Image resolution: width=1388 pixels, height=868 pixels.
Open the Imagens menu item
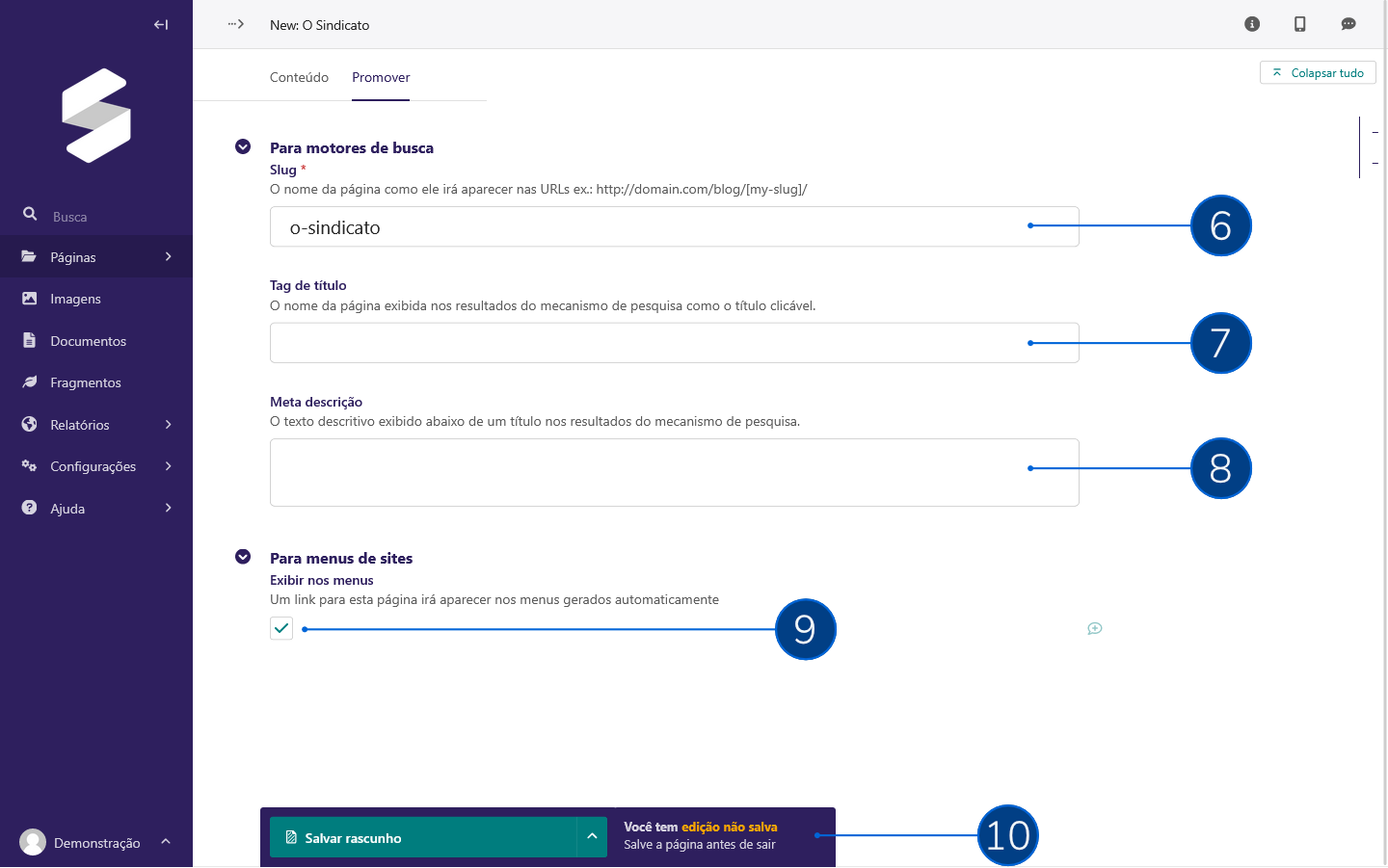[75, 299]
